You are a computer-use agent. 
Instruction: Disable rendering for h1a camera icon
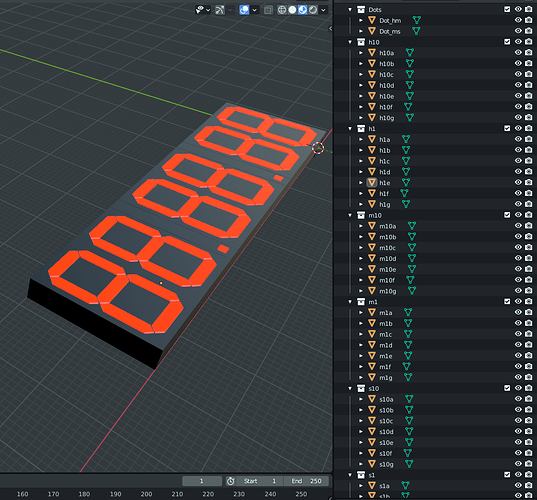[529, 139]
